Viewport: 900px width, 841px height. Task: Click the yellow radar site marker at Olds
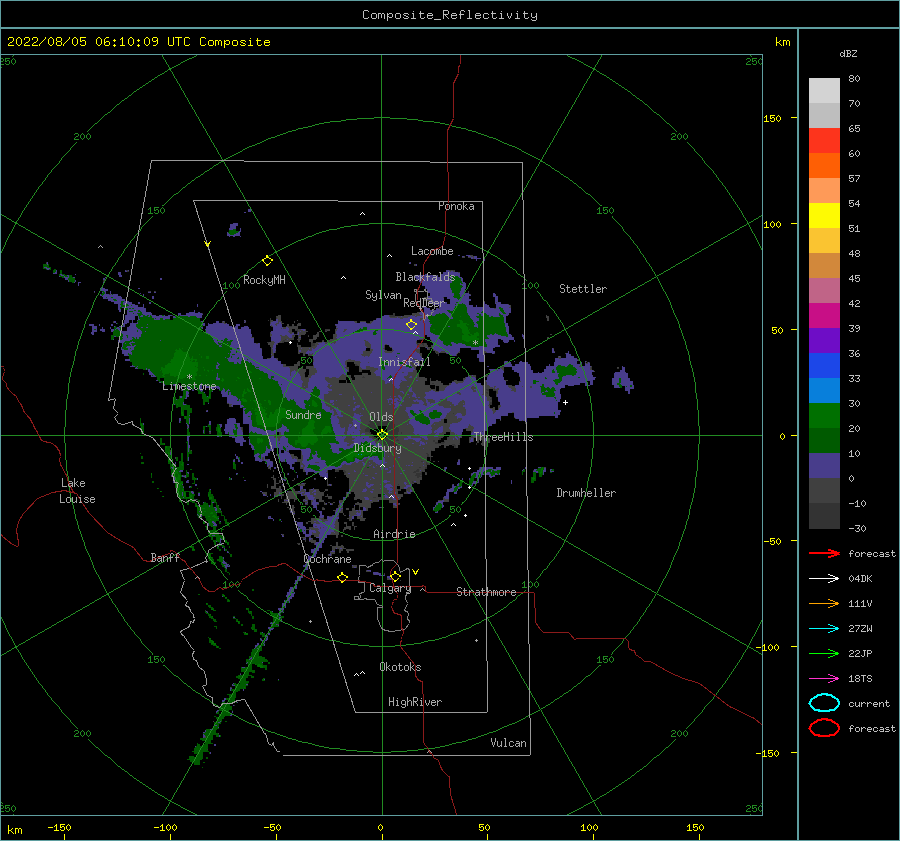pyautogui.click(x=382, y=435)
